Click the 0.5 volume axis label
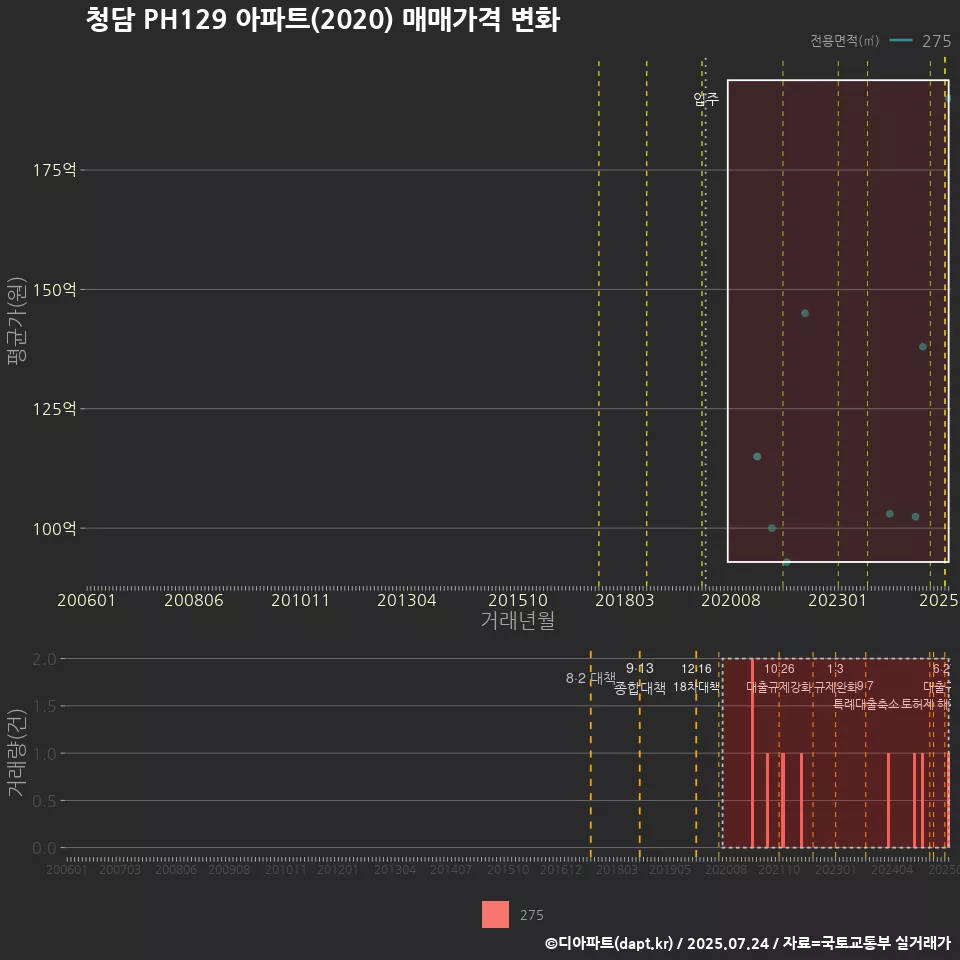960x960 pixels. click(44, 801)
